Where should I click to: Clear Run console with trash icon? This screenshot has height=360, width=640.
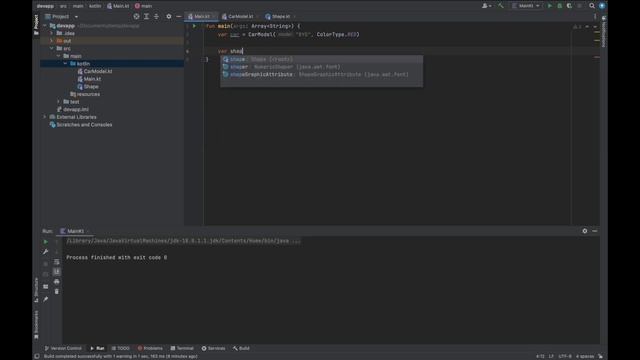[x=57, y=291]
